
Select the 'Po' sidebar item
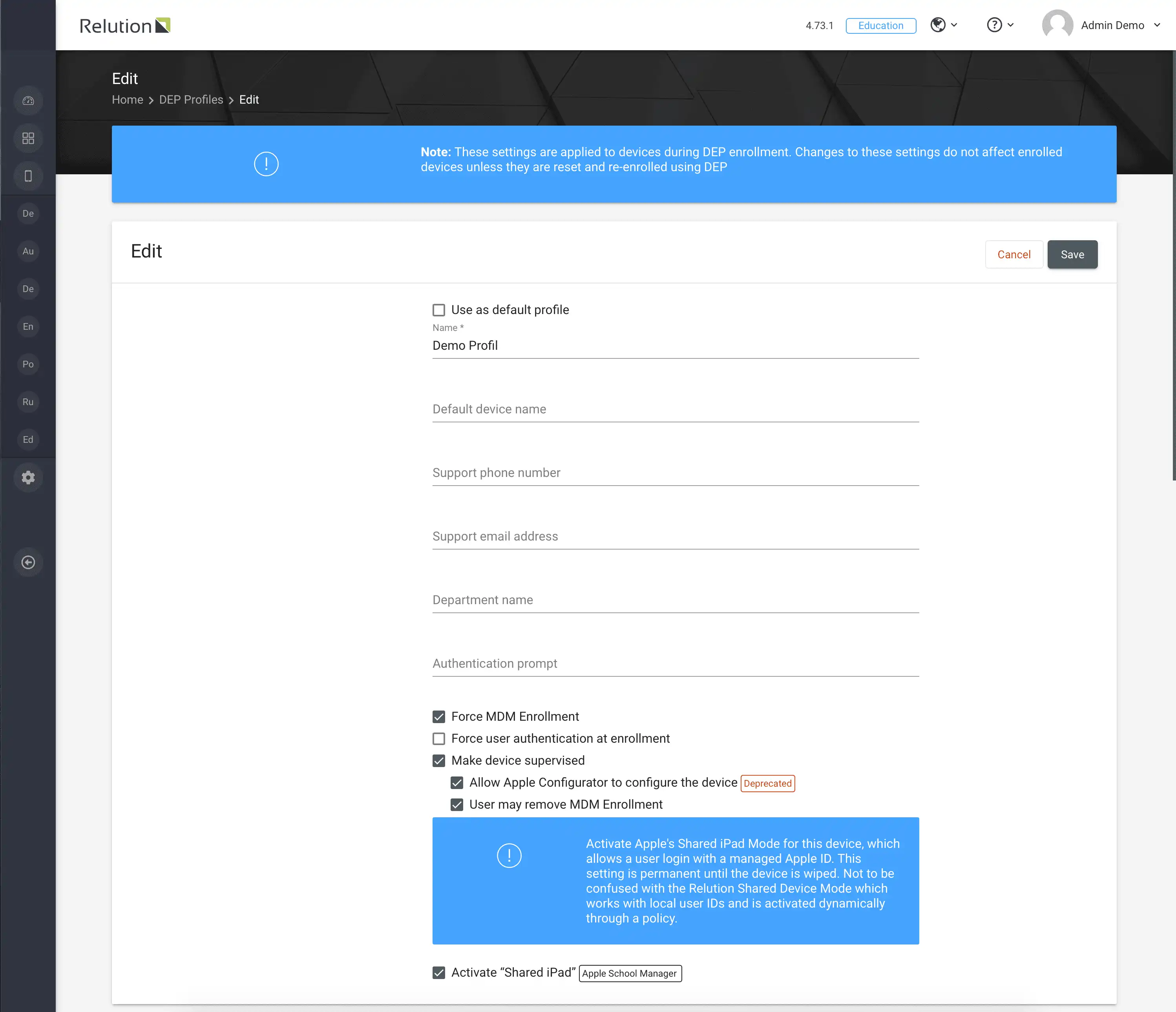pyautogui.click(x=28, y=364)
